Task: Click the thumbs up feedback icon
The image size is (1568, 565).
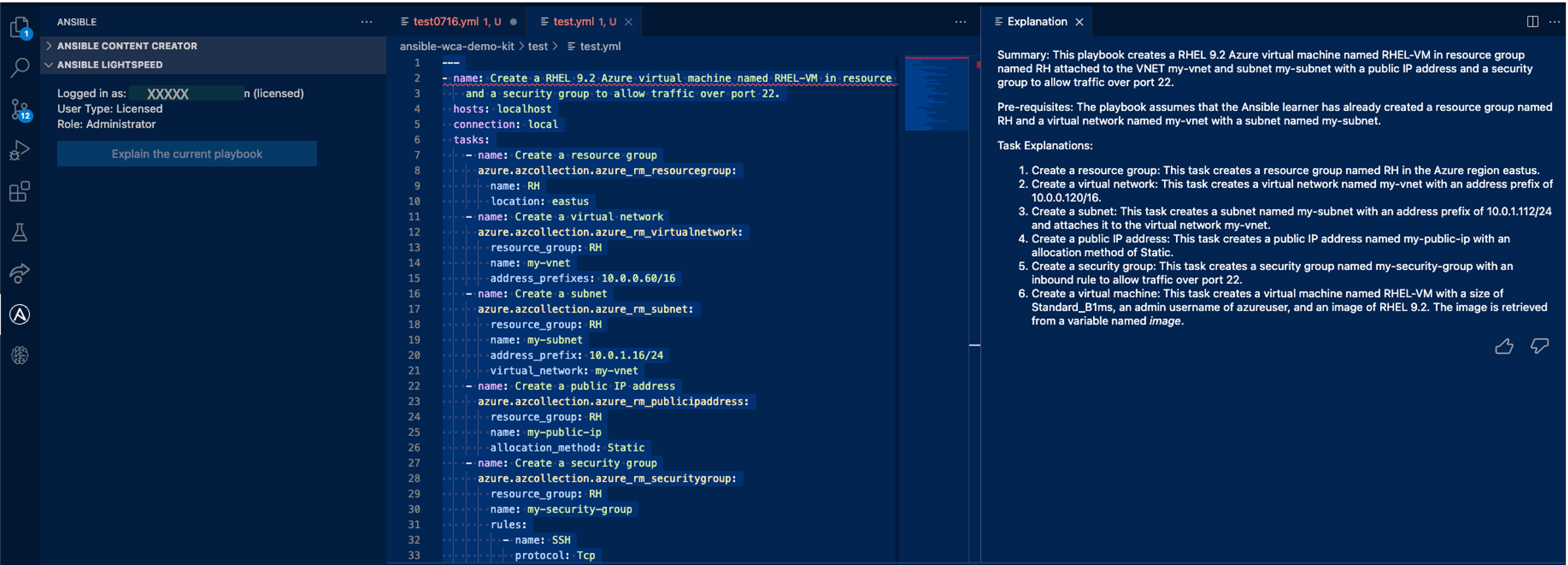Action: (x=1504, y=346)
